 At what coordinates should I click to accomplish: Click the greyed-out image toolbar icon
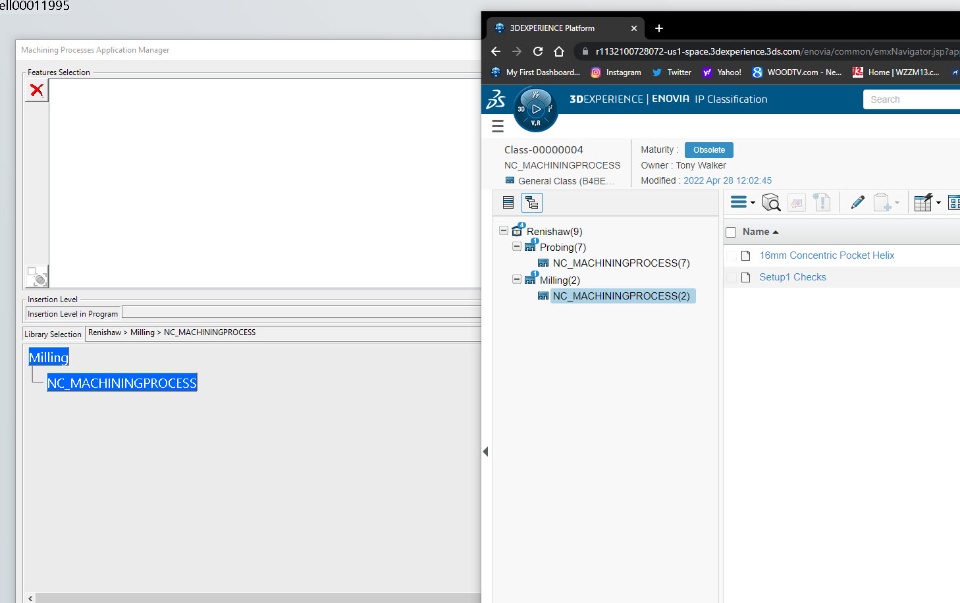(796, 203)
